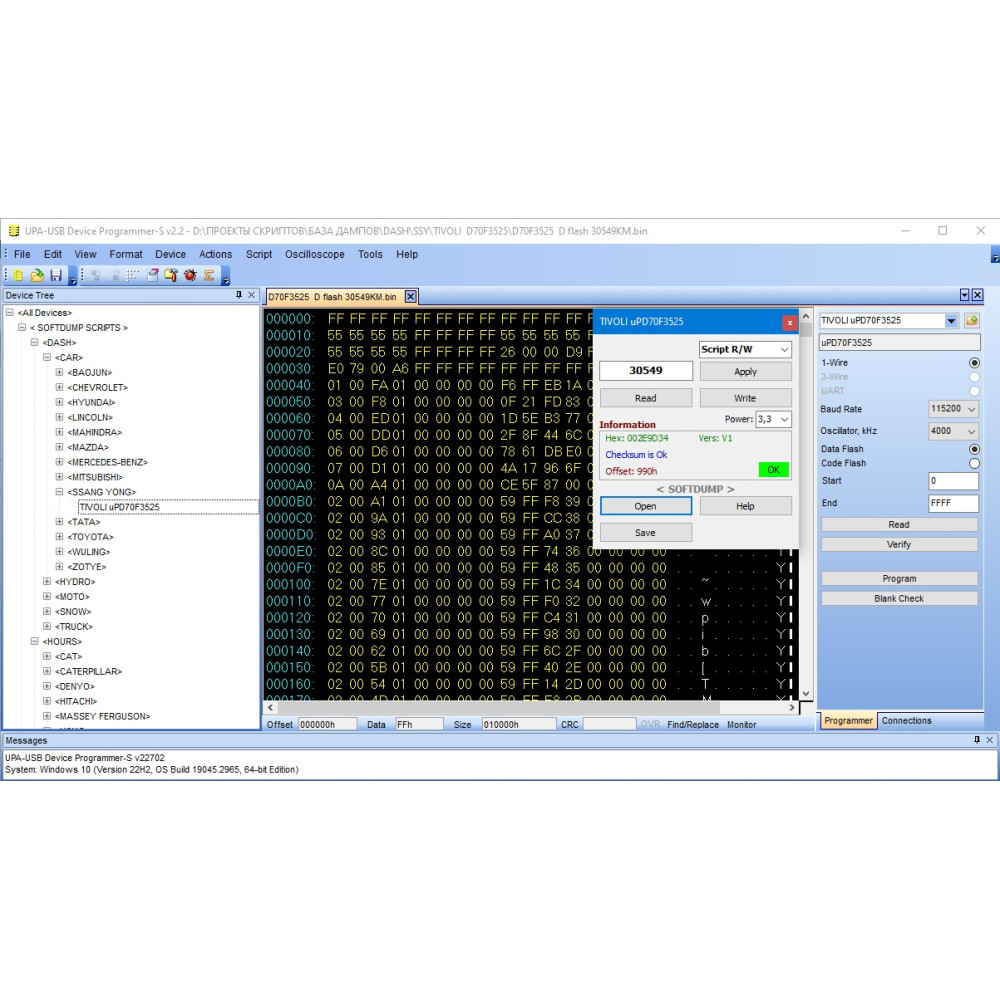Click the Verify button
This screenshot has height=1000, width=1000.
click(899, 545)
